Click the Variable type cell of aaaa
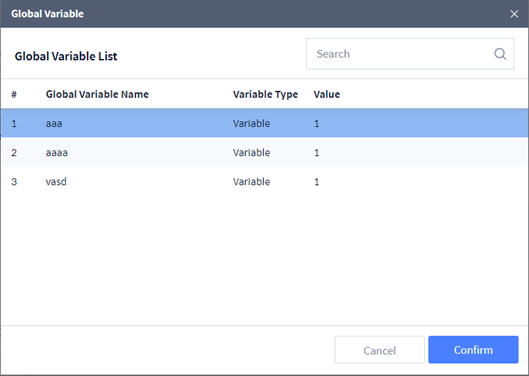This screenshot has width=529, height=376. (x=251, y=153)
